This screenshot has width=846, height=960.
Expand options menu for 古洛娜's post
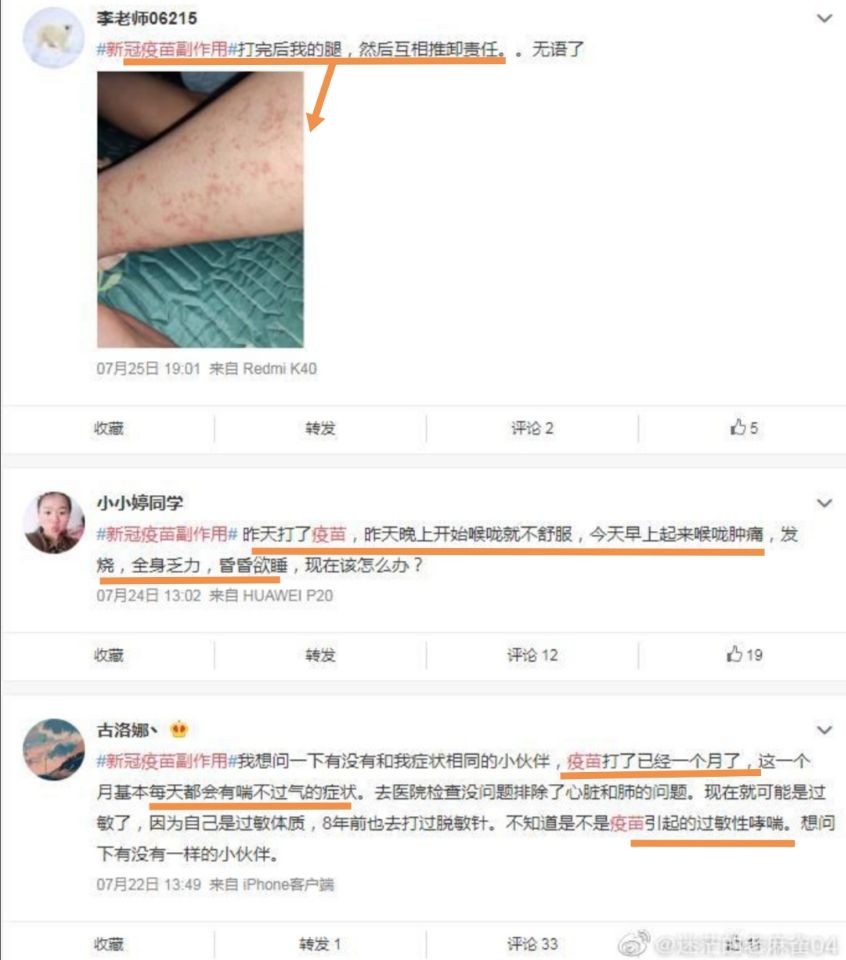(x=825, y=730)
